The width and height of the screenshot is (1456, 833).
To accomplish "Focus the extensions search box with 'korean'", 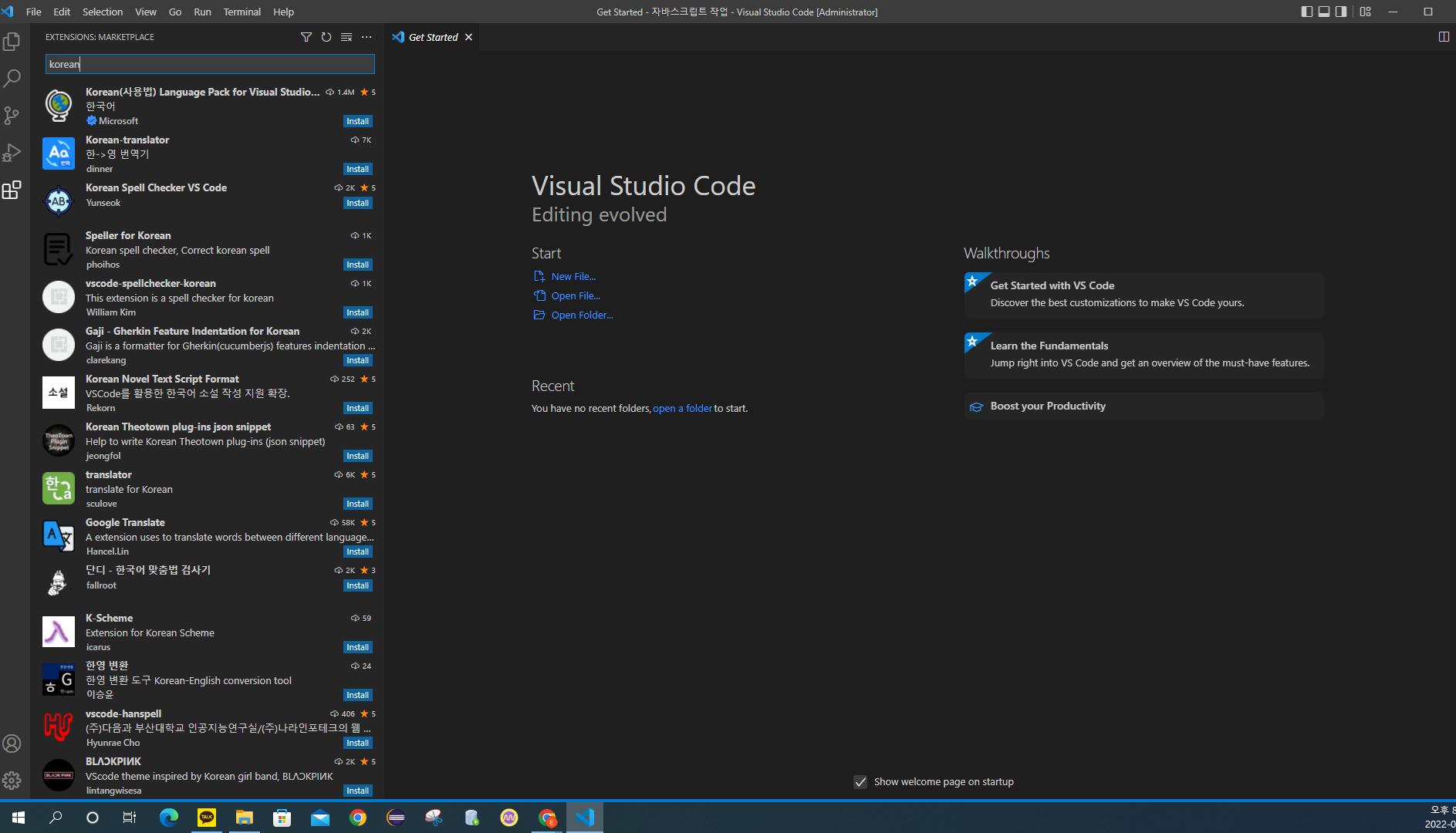I will click(210, 64).
